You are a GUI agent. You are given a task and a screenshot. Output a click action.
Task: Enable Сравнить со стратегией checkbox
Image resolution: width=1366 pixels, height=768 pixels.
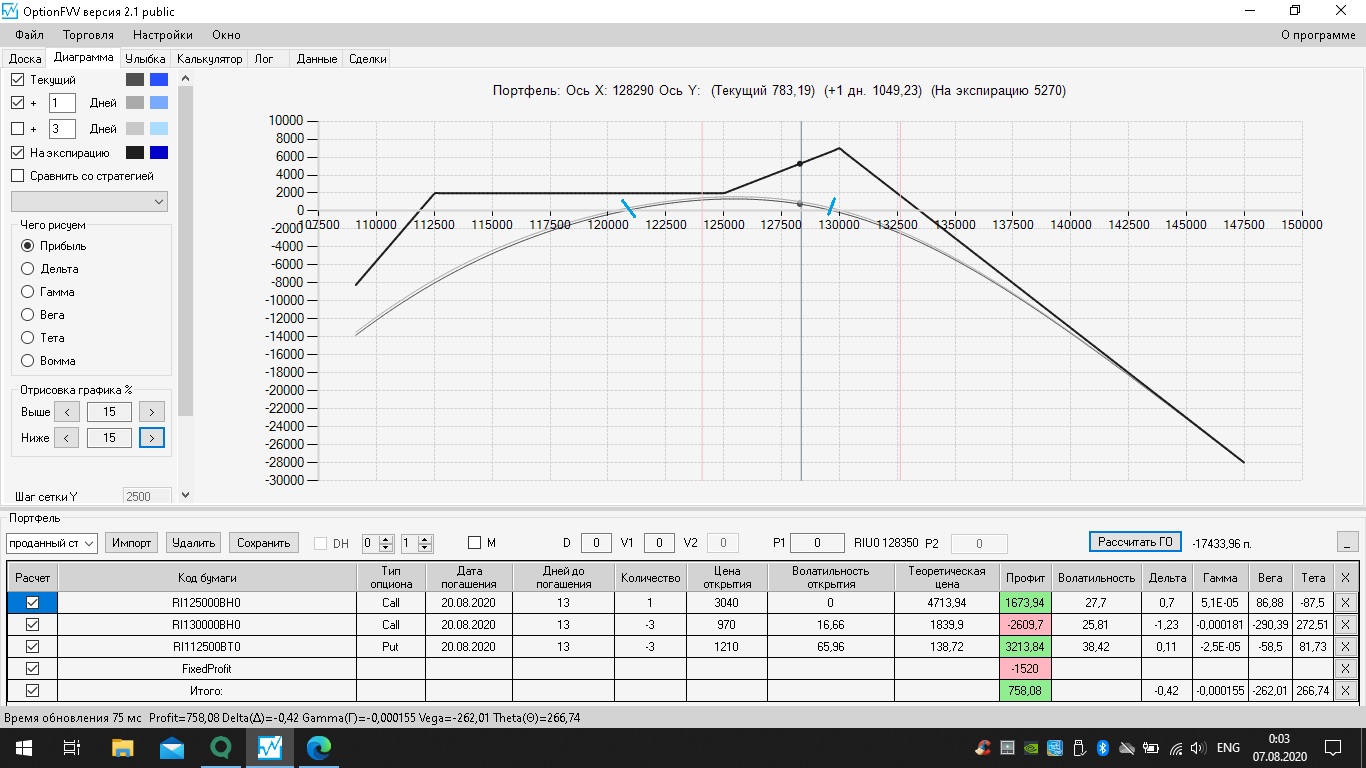(x=17, y=176)
